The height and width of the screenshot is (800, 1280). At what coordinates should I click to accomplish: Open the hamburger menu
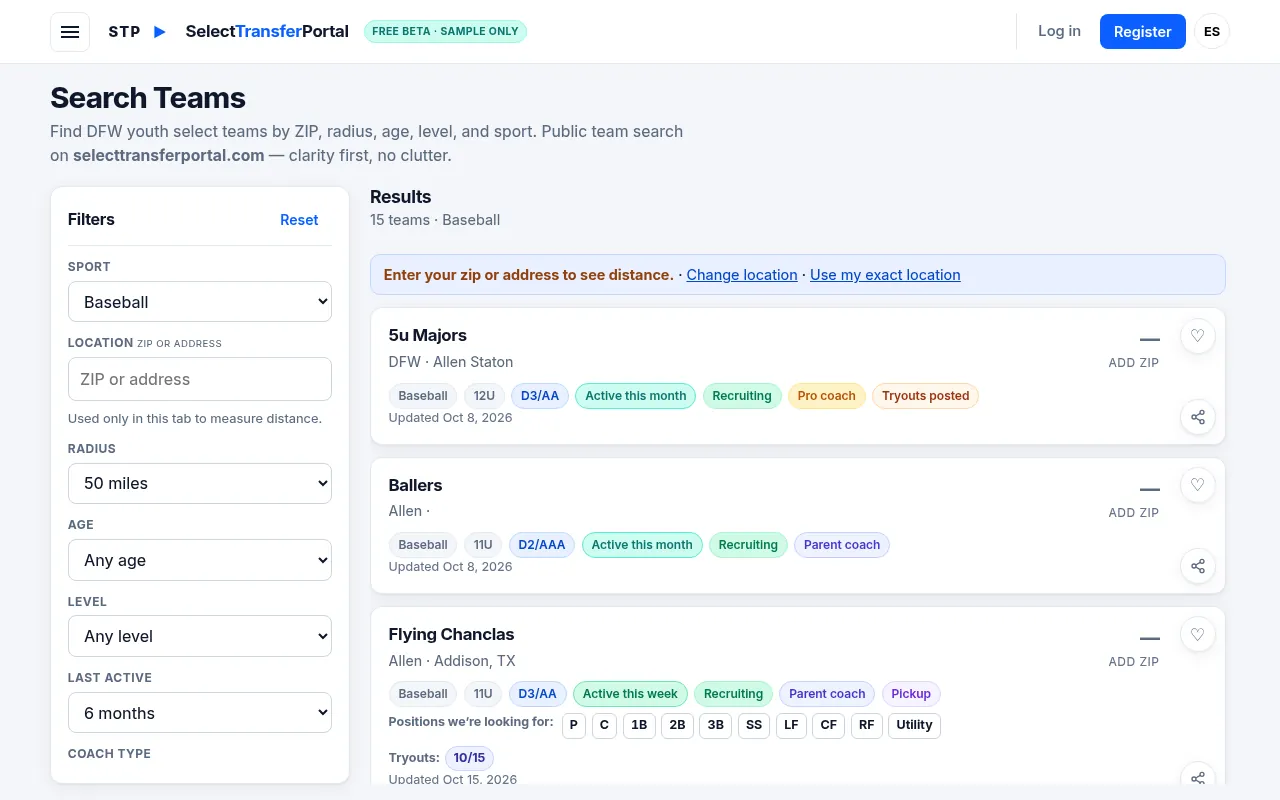(x=70, y=32)
